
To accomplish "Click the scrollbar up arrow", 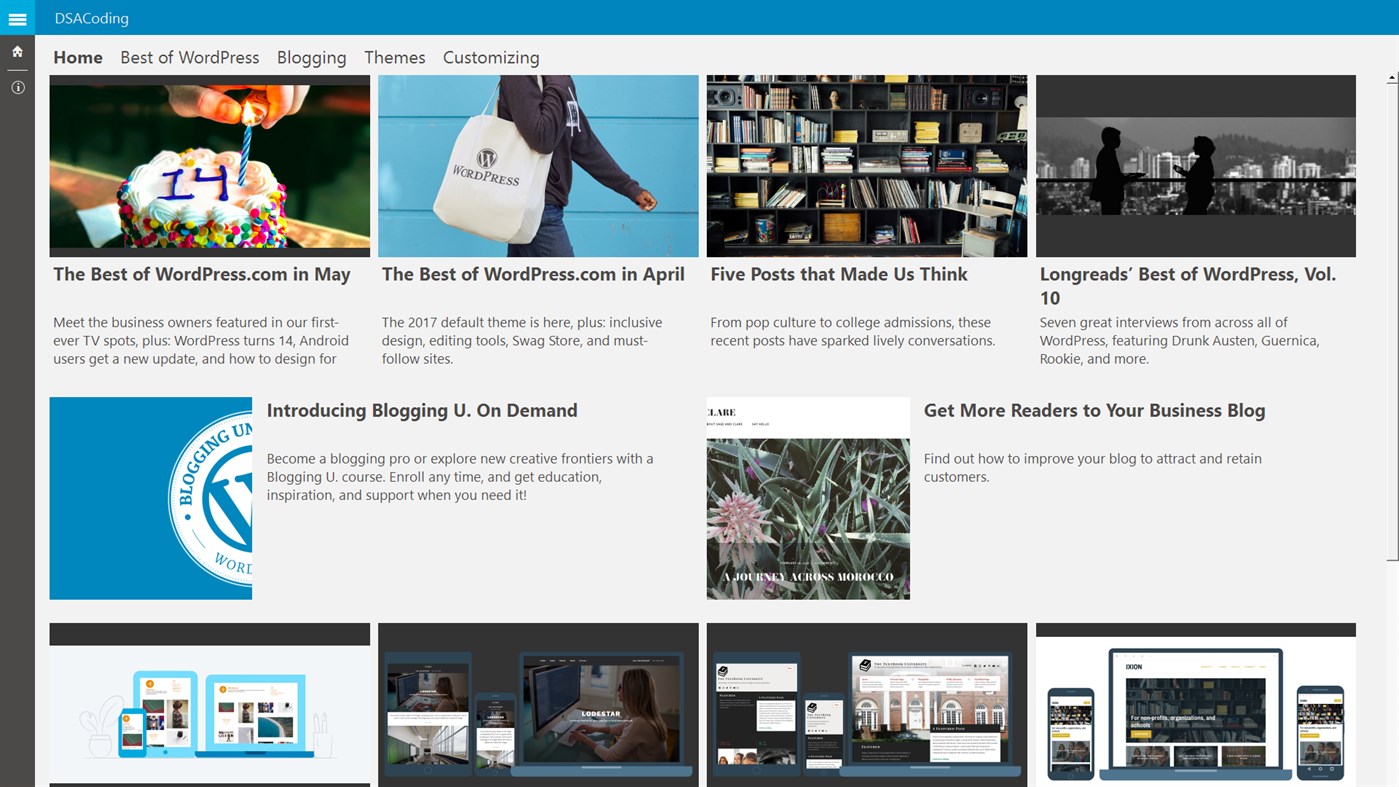I will click(1392, 78).
